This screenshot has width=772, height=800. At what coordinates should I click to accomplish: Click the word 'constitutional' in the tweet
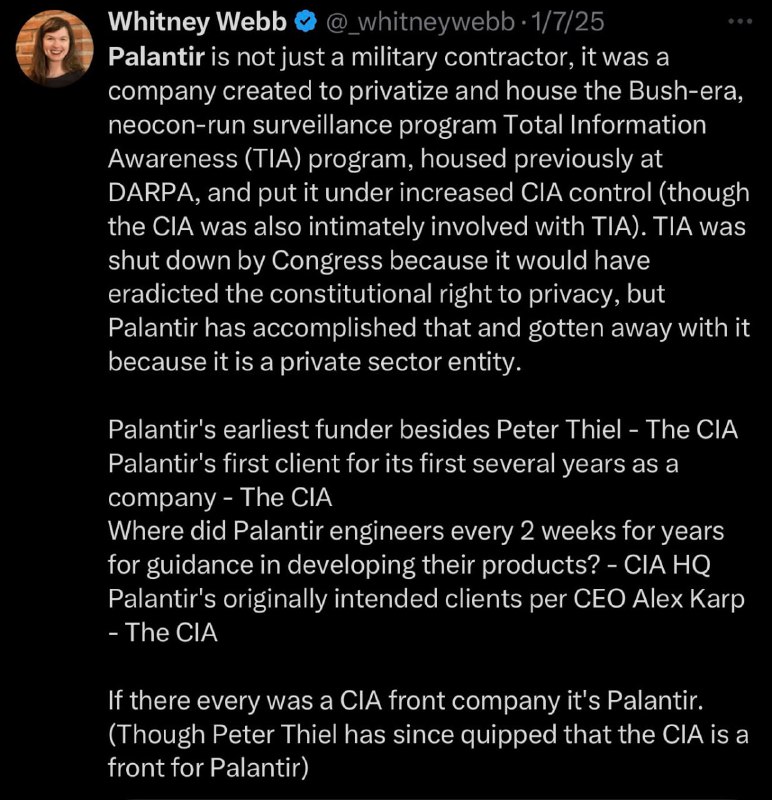pos(351,294)
